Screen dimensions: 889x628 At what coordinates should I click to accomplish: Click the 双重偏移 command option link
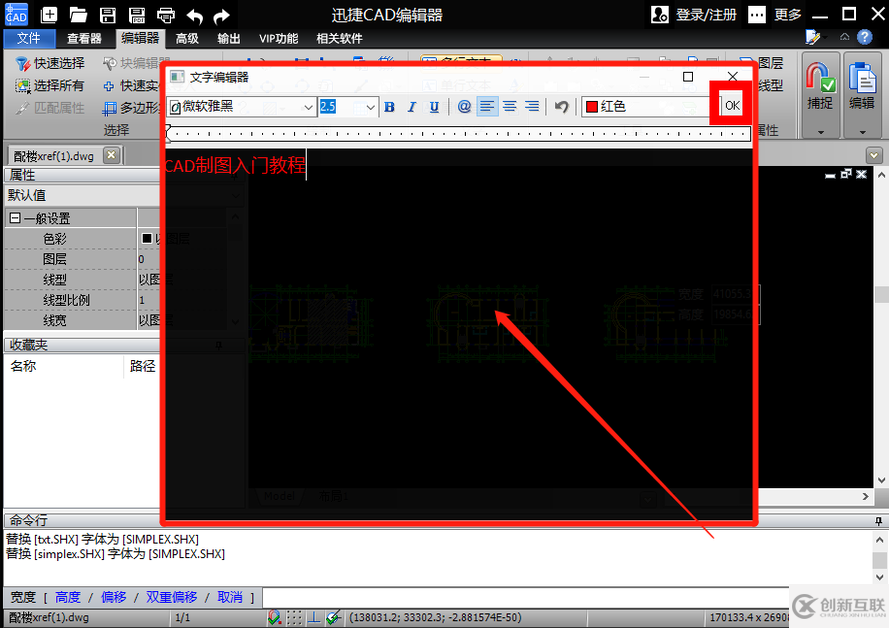(171, 597)
